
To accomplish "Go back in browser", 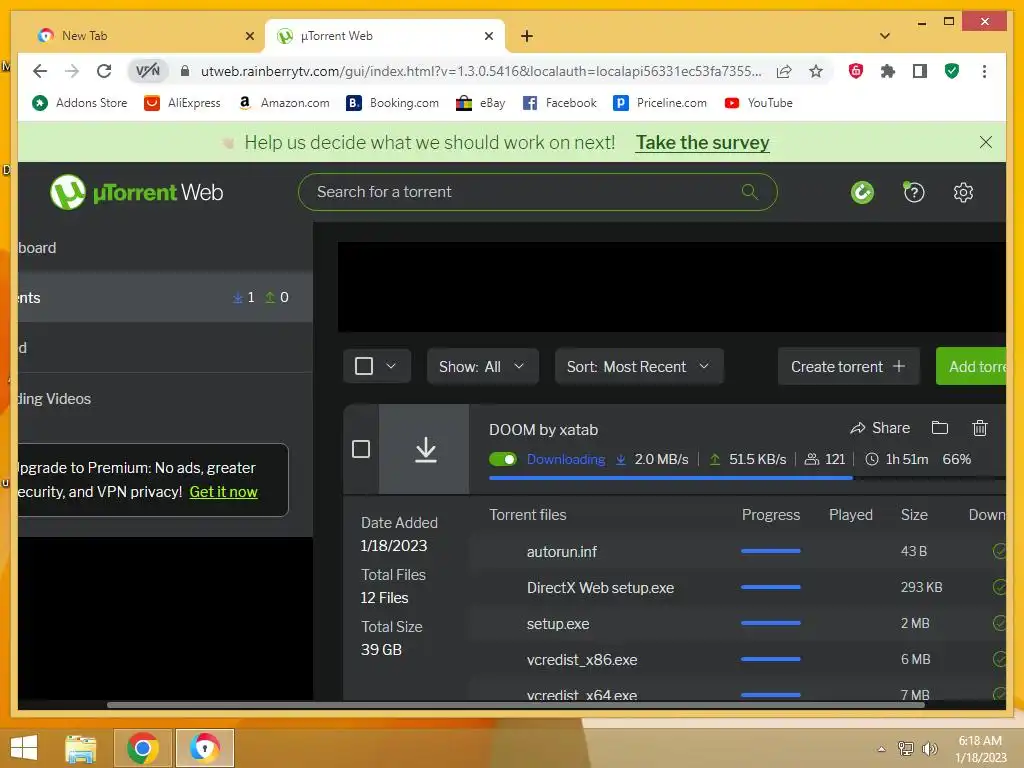I will point(40,71).
